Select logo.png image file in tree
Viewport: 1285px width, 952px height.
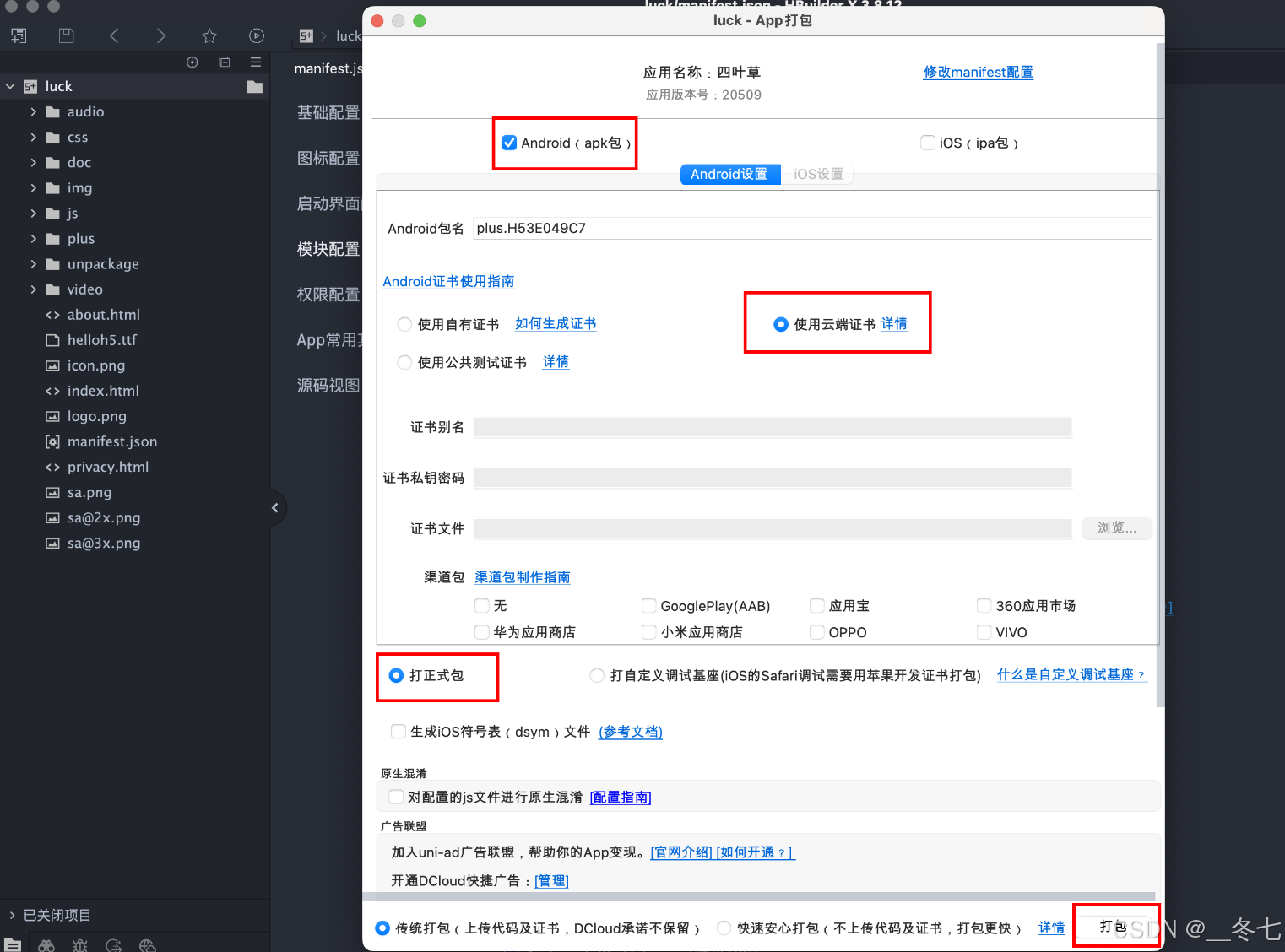click(x=95, y=416)
